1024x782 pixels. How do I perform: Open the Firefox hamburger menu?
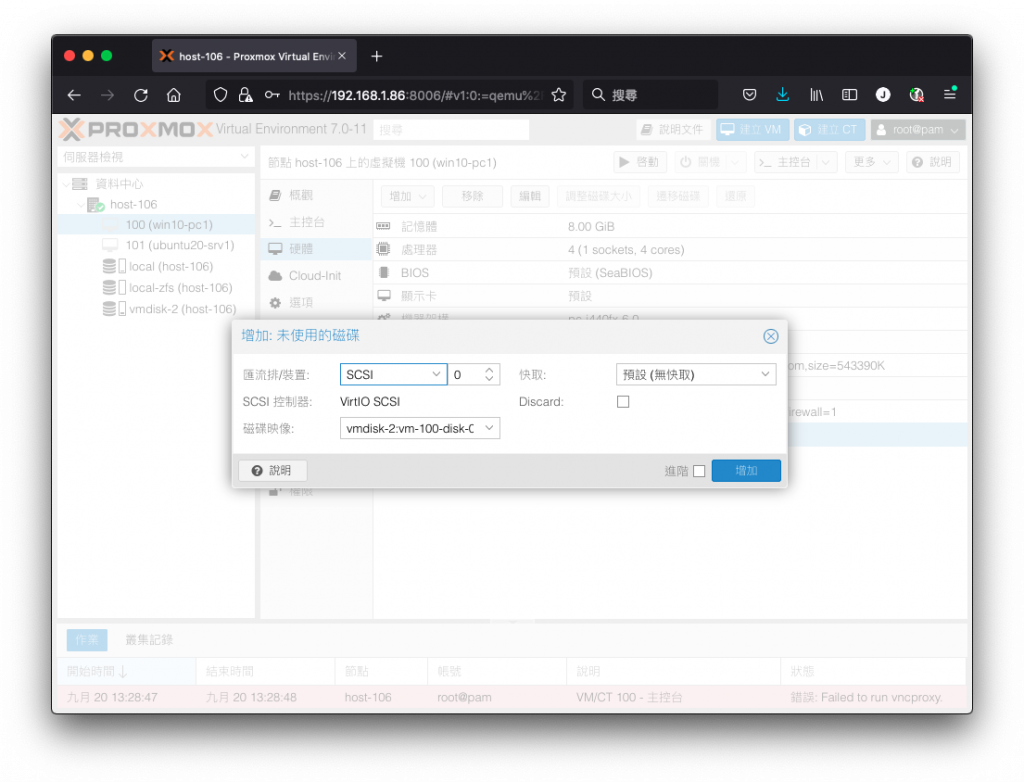(950, 95)
